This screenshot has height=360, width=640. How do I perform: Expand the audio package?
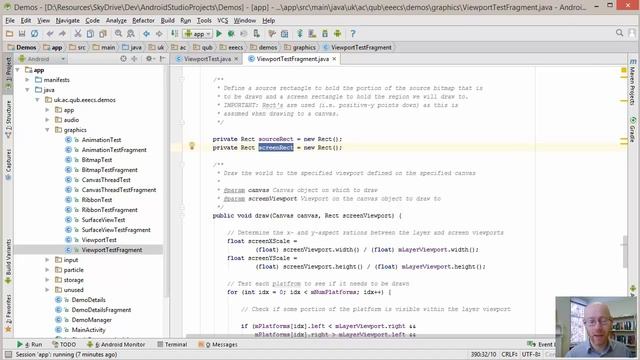[47, 120]
